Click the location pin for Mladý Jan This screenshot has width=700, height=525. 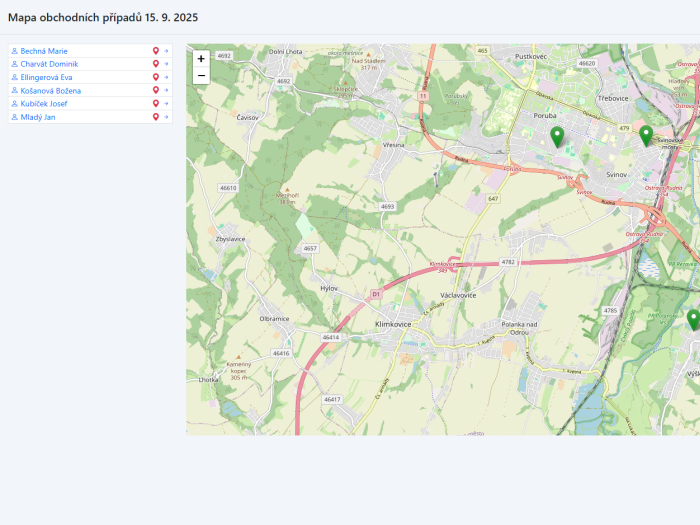[x=156, y=117]
